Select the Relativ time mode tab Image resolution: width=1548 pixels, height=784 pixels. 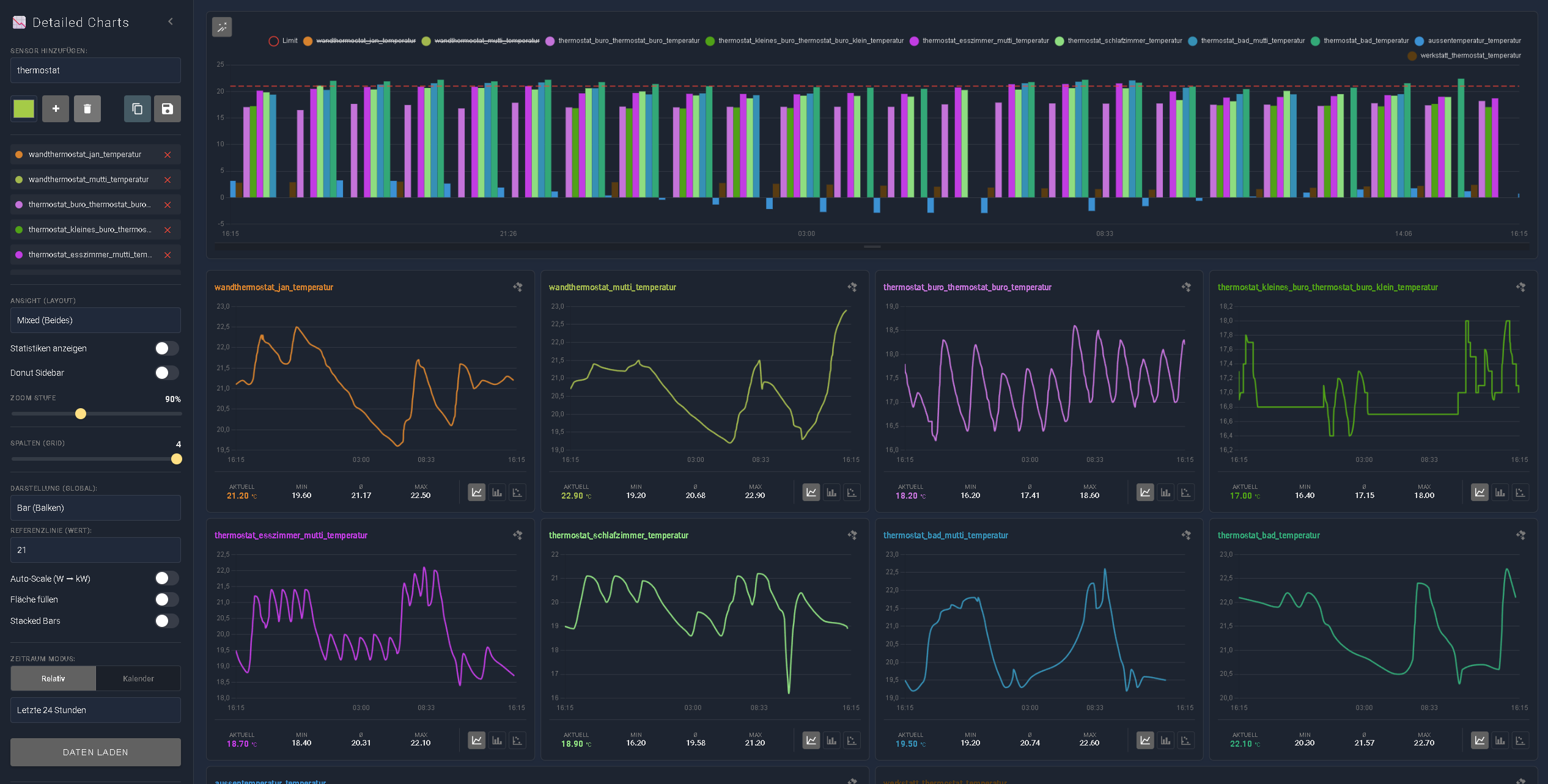53,678
